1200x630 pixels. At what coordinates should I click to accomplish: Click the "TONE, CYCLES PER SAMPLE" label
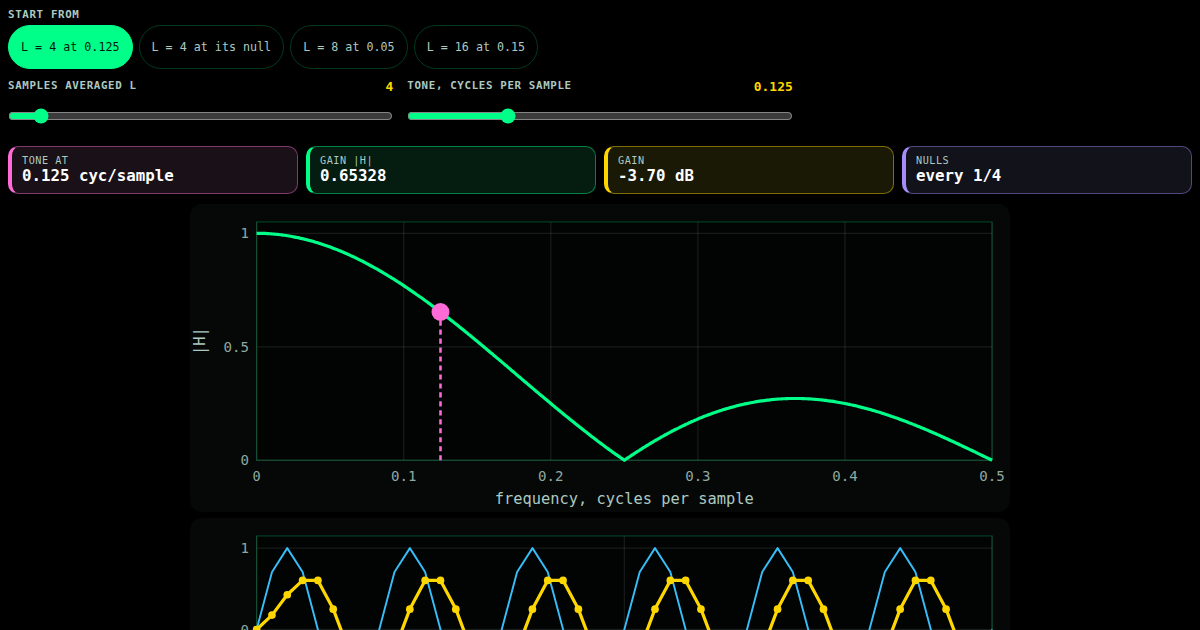490,85
